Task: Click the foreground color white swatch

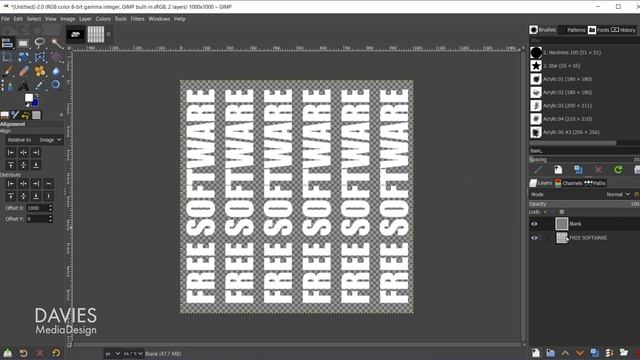Action: tap(28, 98)
